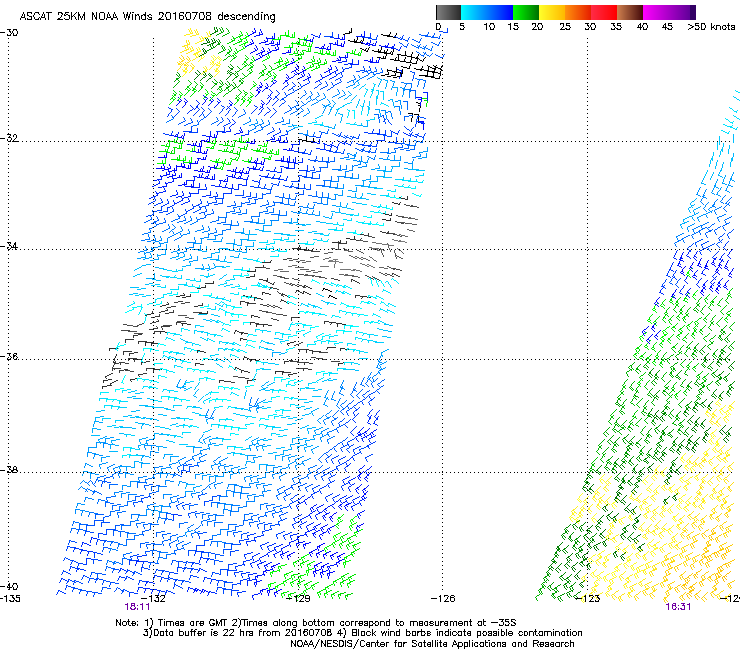
Task: Click the '5' legend scale number
Action: pos(462,27)
